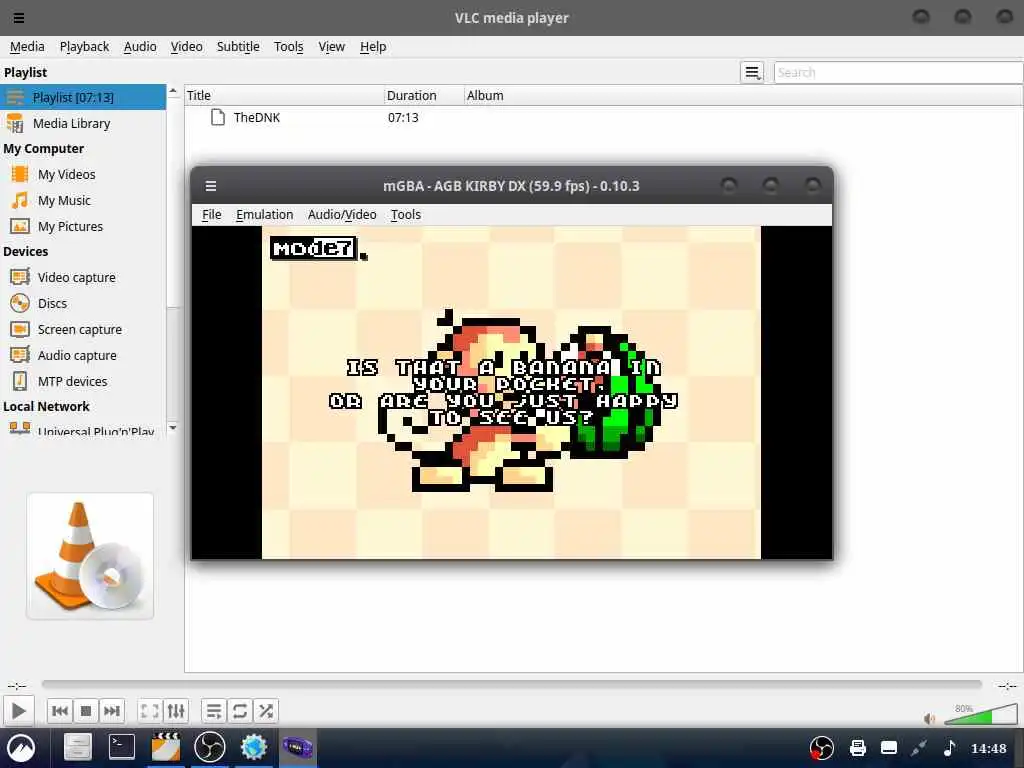Sort playlist by Title column header
1024x768 pixels.
pyautogui.click(x=284, y=95)
